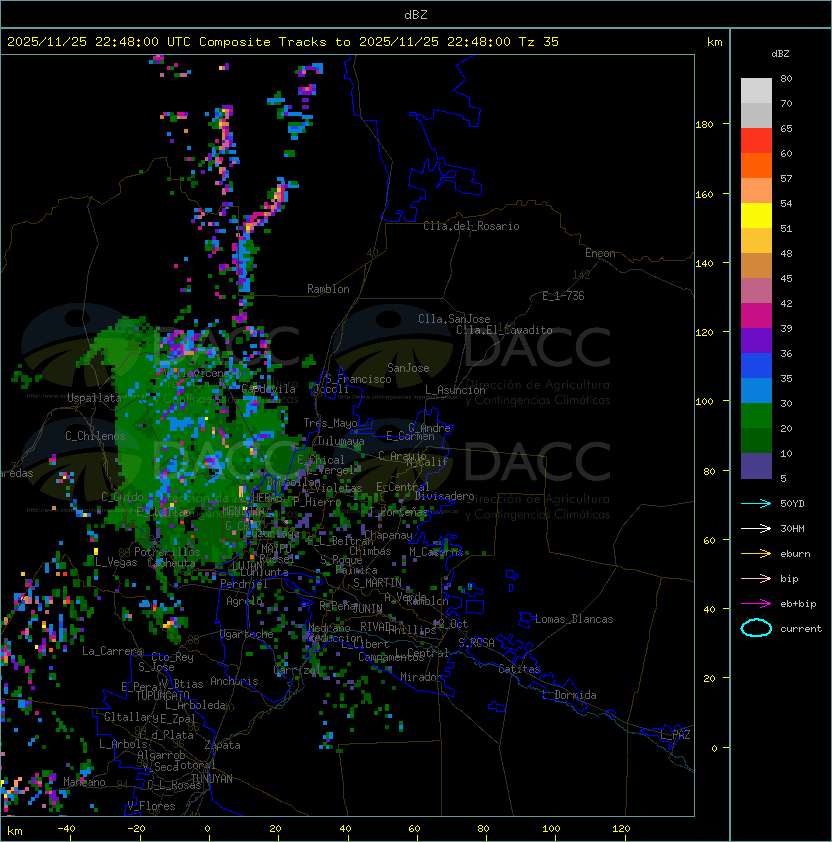Click the 'Anchoris' map label
832x842 pixels.
pyautogui.click(x=234, y=681)
